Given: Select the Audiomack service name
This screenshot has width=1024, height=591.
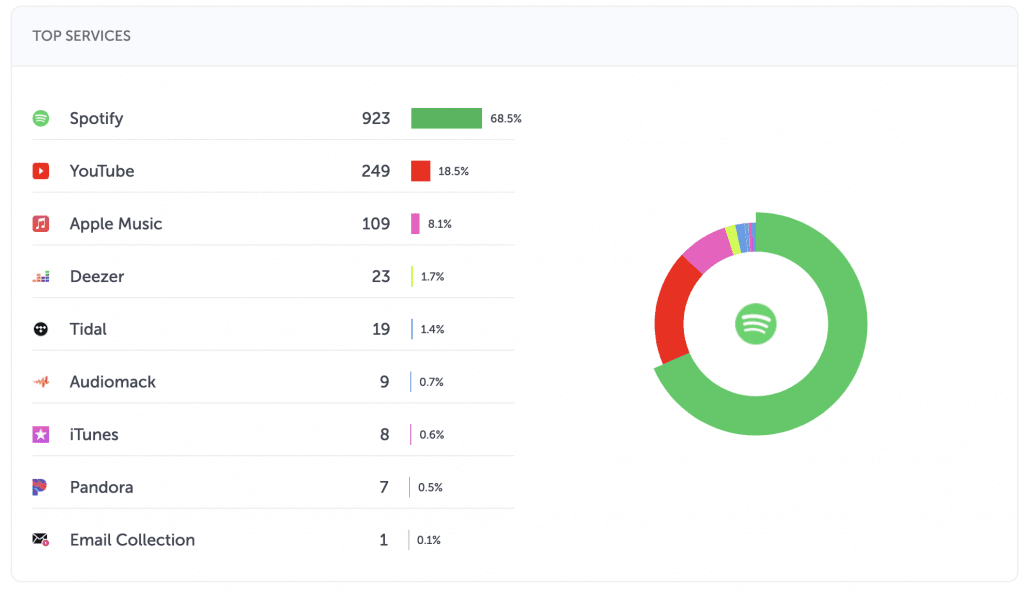Looking at the screenshot, I should click(112, 382).
